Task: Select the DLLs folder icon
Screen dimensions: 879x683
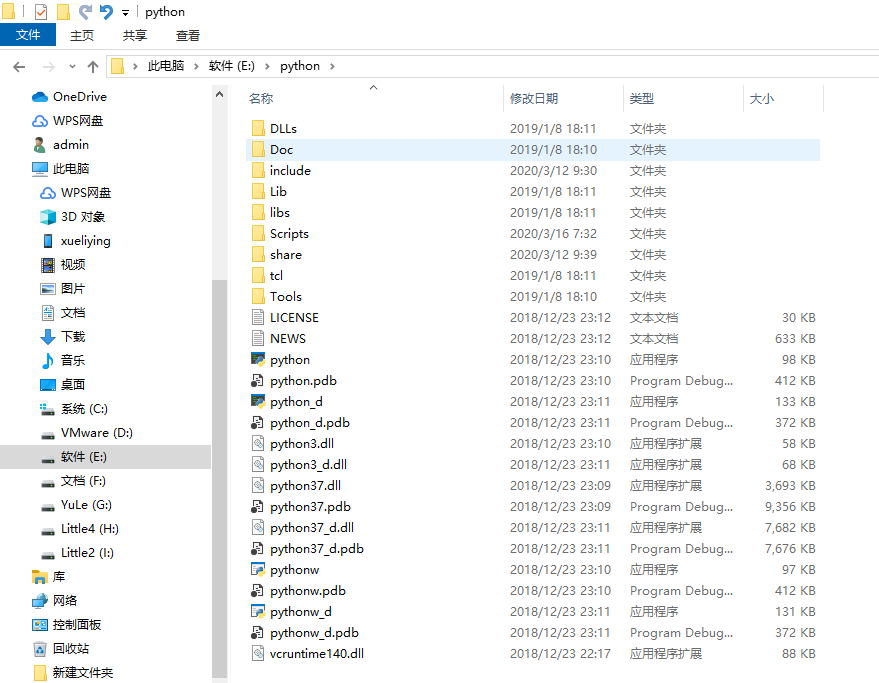Action: pos(258,128)
